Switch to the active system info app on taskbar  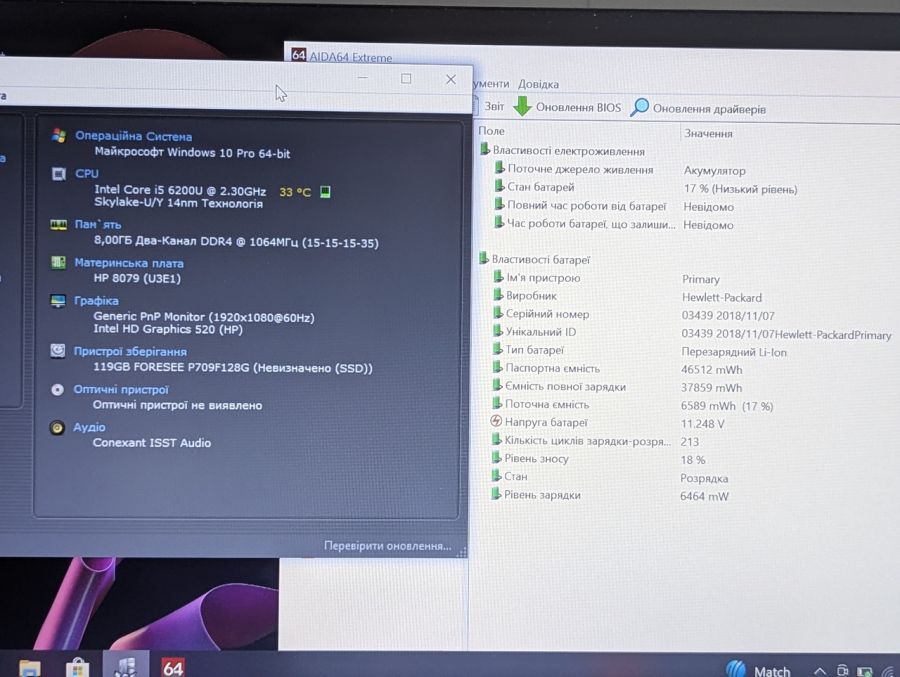pyautogui.click(x=126, y=666)
